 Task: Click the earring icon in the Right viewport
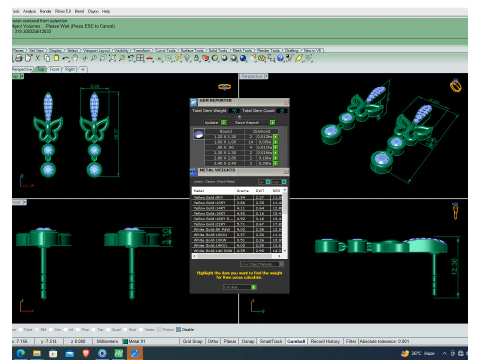pos(455,211)
